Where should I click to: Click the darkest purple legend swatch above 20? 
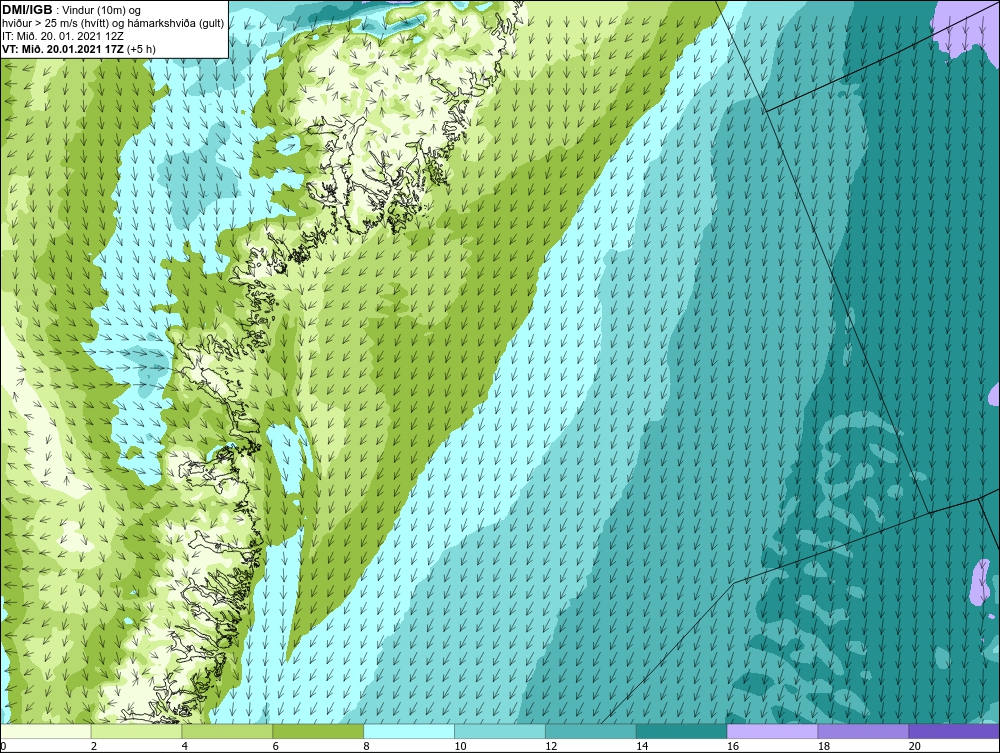click(954, 731)
